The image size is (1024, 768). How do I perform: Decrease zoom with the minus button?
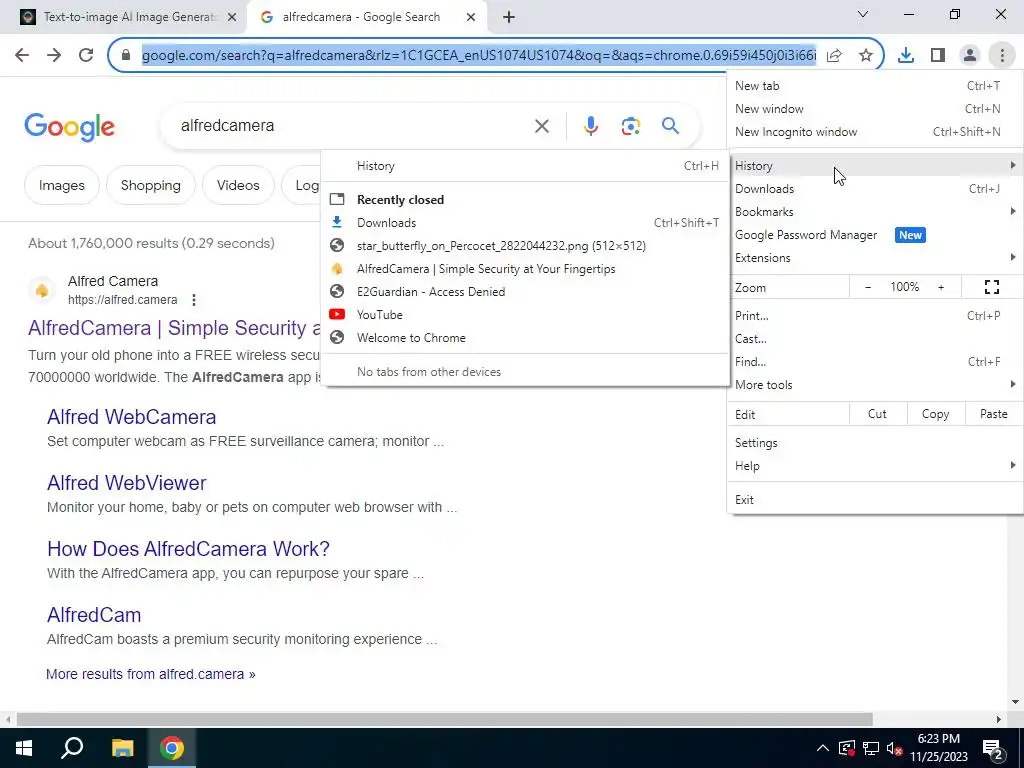868,287
